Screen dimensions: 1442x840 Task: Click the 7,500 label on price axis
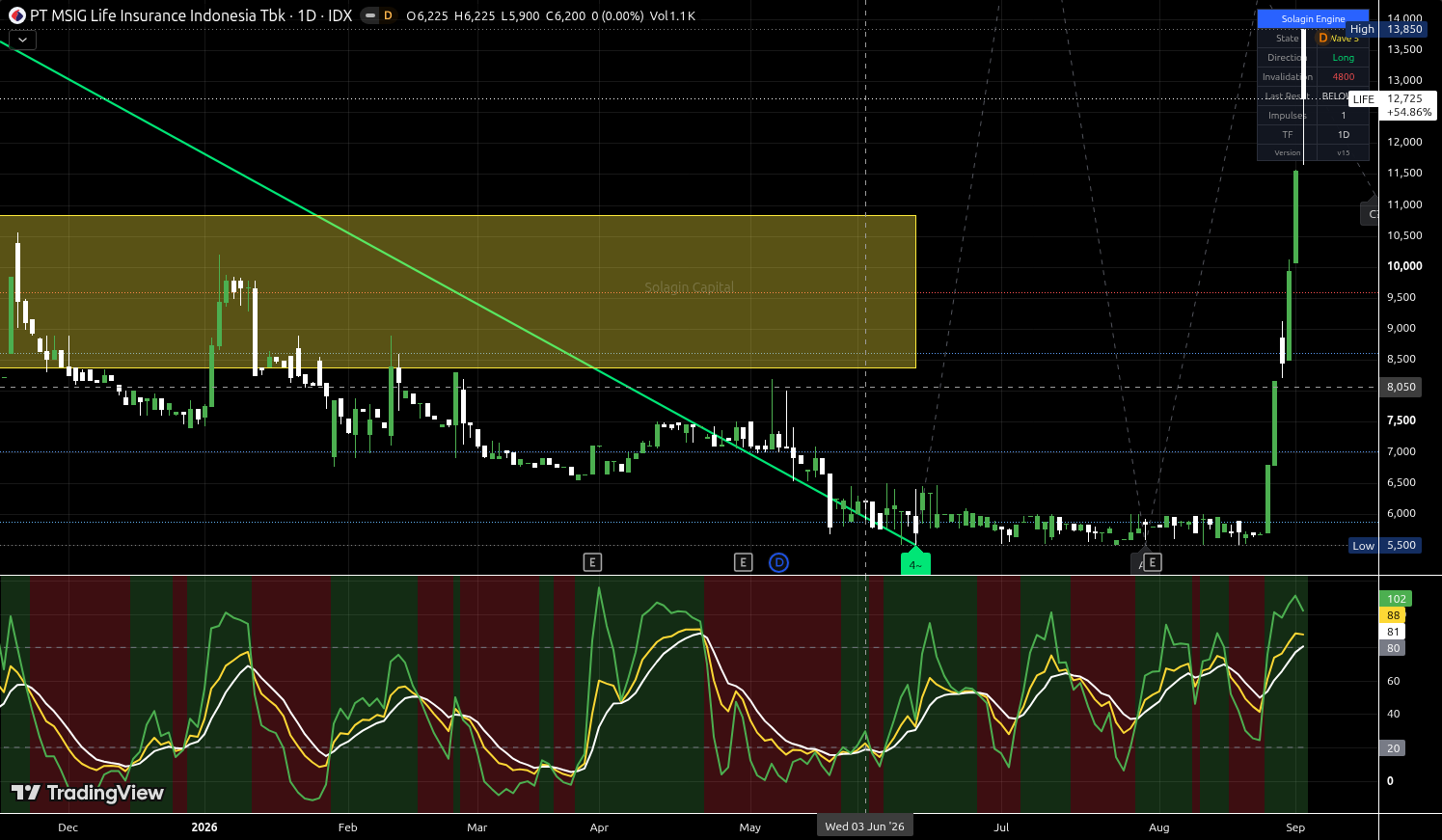pyautogui.click(x=1401, y=420)
